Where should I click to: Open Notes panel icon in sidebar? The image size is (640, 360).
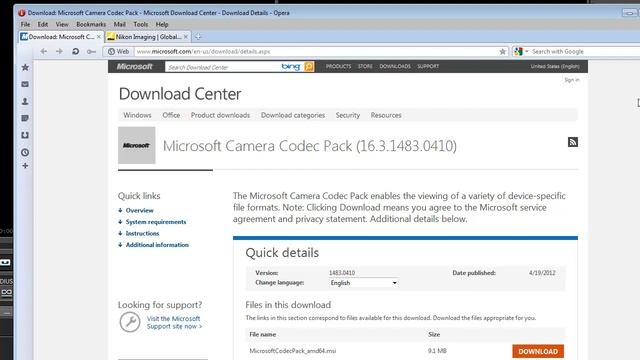[x=25, y=118]
